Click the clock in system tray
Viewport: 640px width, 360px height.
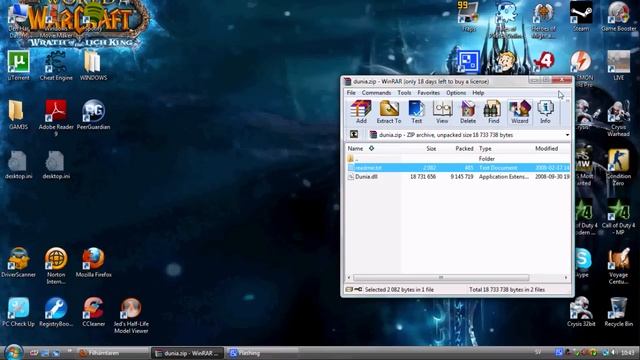pos(627,352)
